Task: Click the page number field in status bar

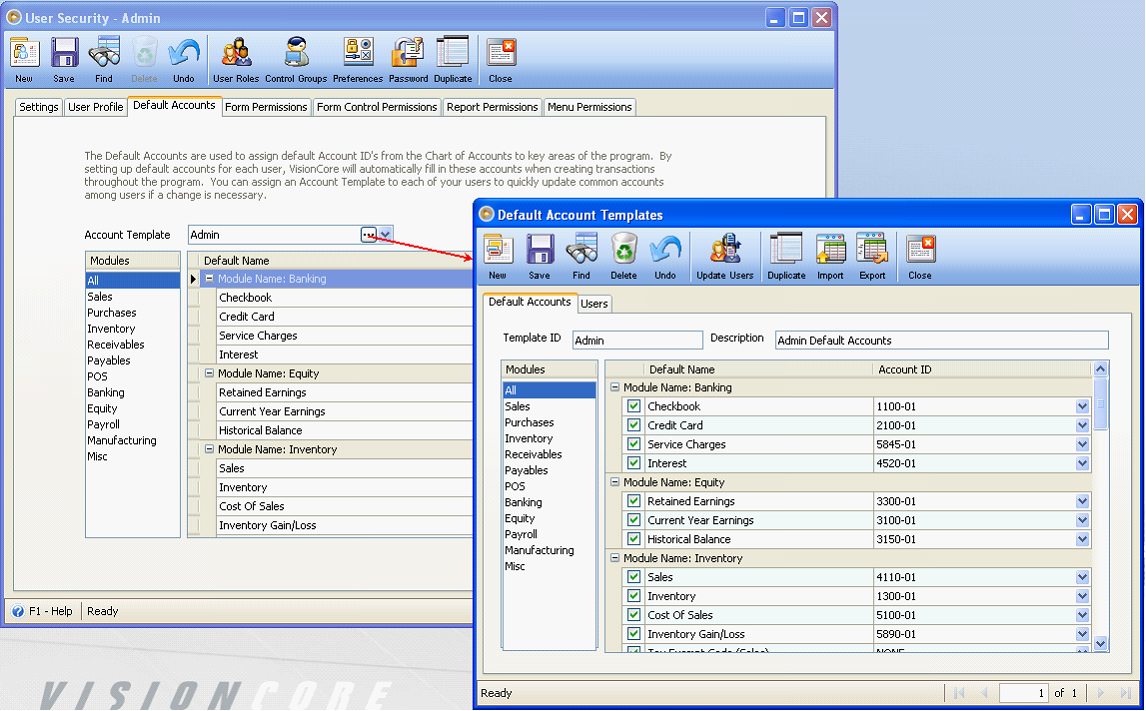Action: pyautogui.click(x=1024, y=693)
